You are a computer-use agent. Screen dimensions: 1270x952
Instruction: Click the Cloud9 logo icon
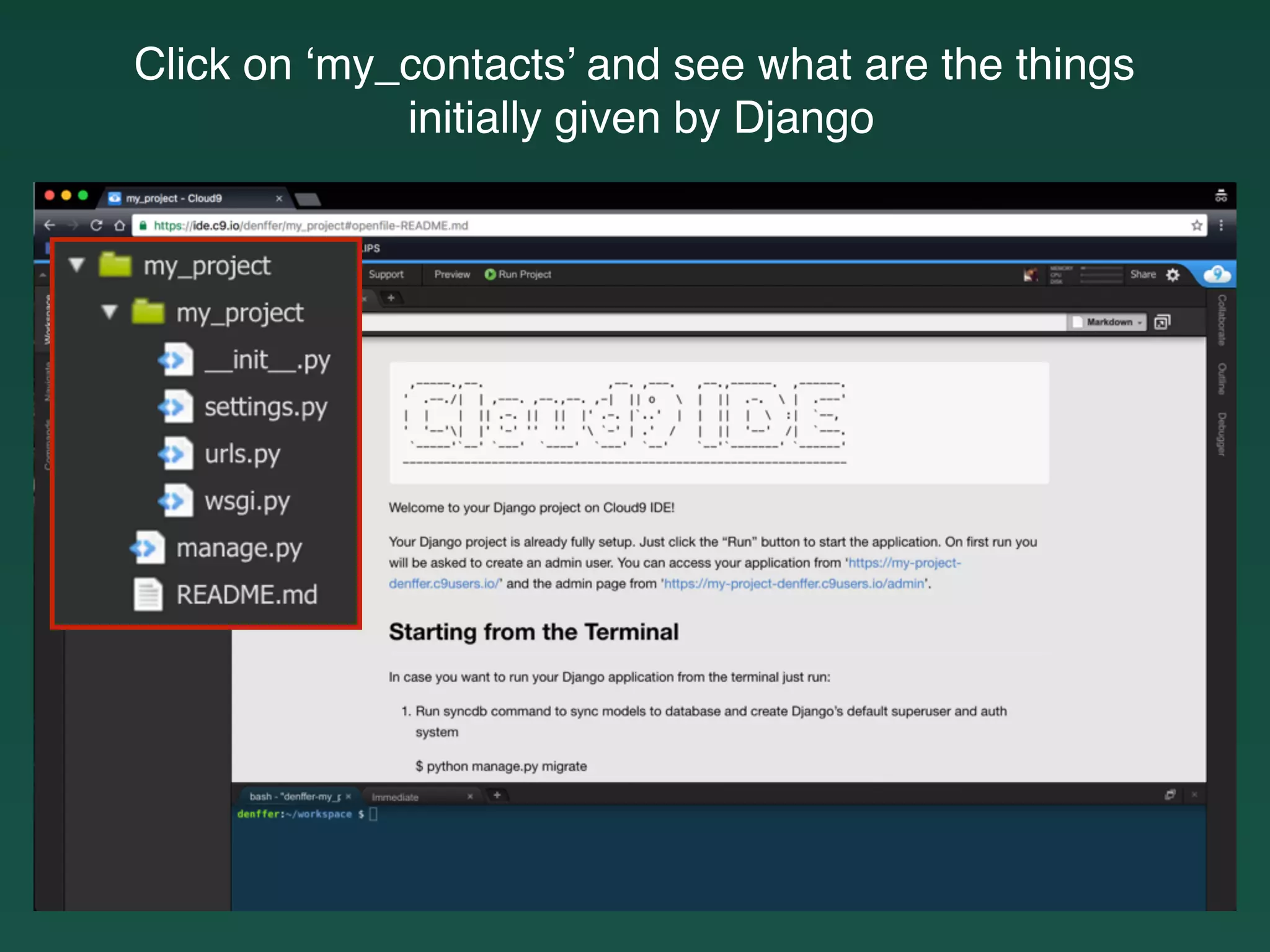click(1217, 274)
